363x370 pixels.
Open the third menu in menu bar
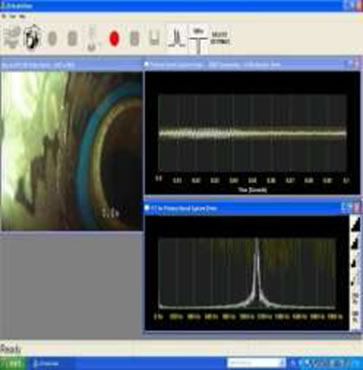22,16
